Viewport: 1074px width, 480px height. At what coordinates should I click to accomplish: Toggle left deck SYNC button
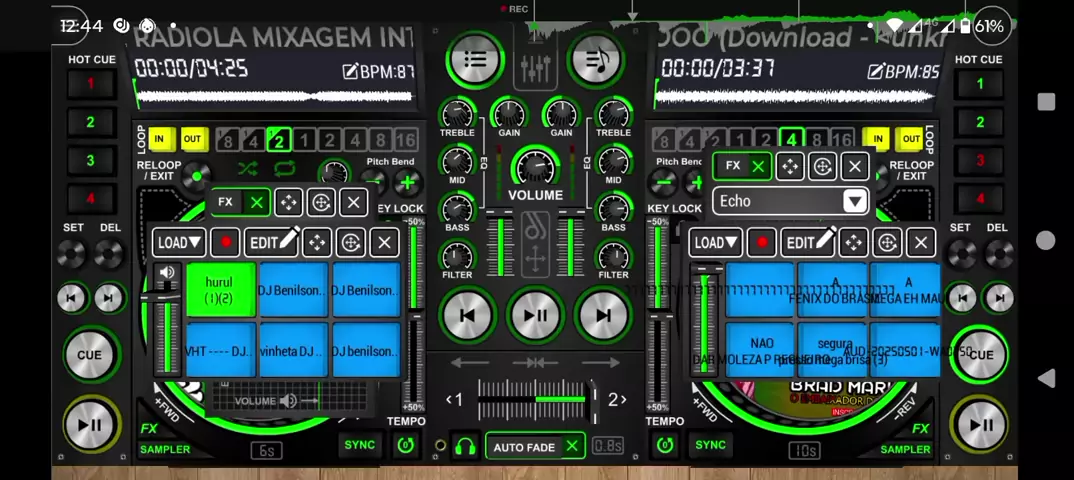pos(359,445)
